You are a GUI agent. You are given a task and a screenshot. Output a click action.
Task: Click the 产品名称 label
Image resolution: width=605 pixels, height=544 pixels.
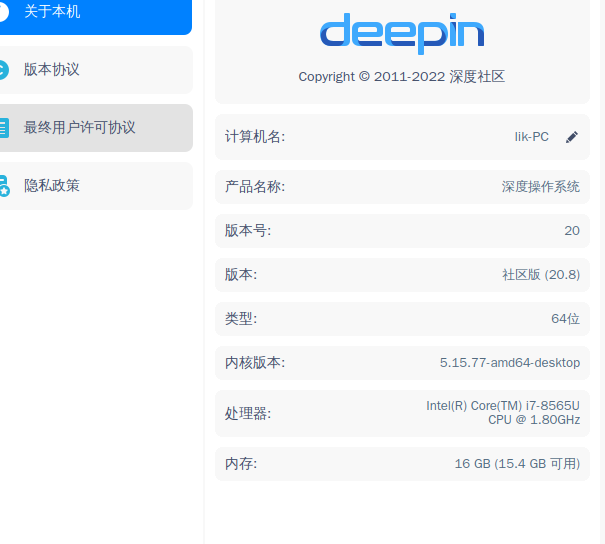tap(255, 187)
